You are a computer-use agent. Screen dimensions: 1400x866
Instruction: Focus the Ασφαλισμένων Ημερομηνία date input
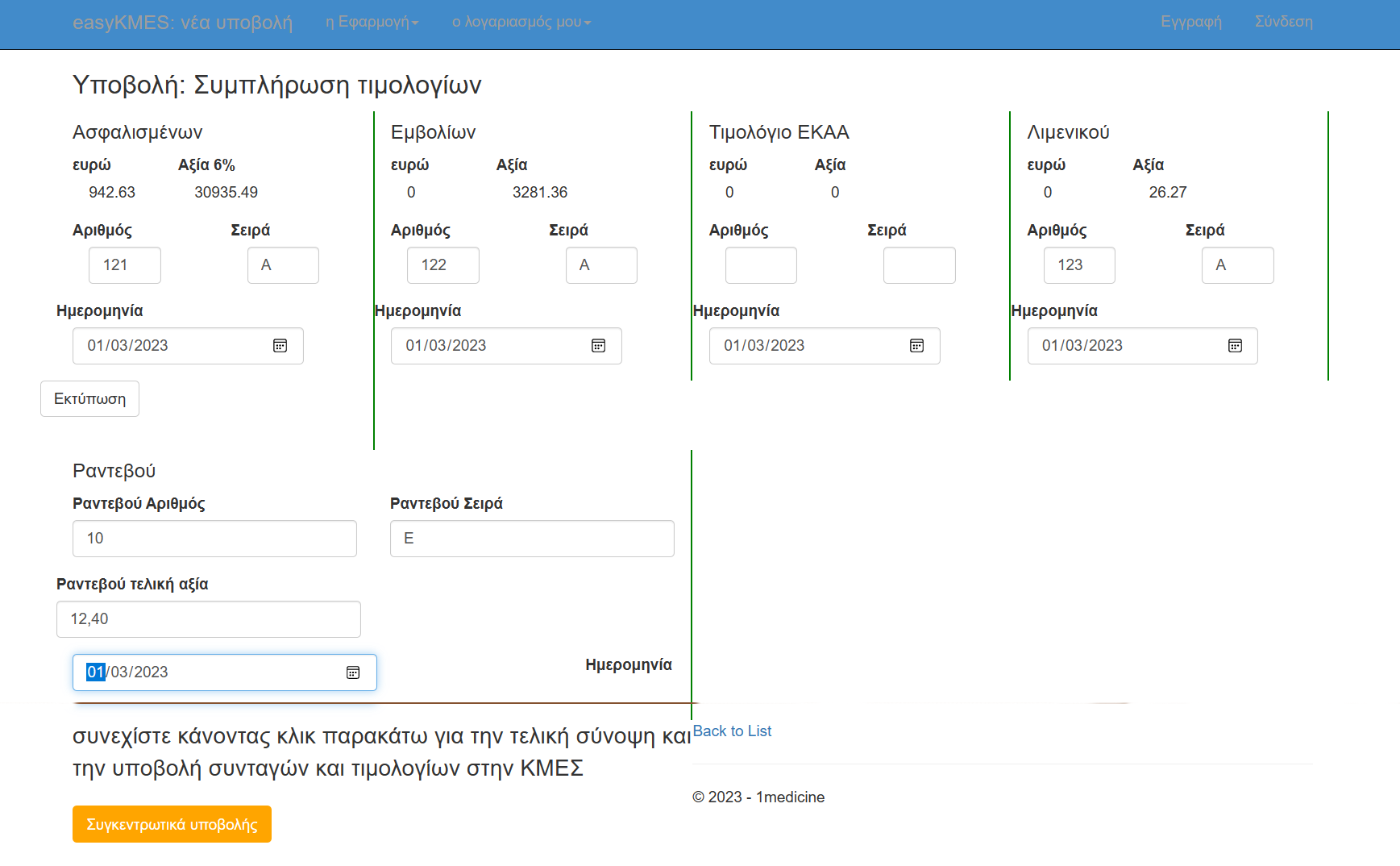(188, 346)
